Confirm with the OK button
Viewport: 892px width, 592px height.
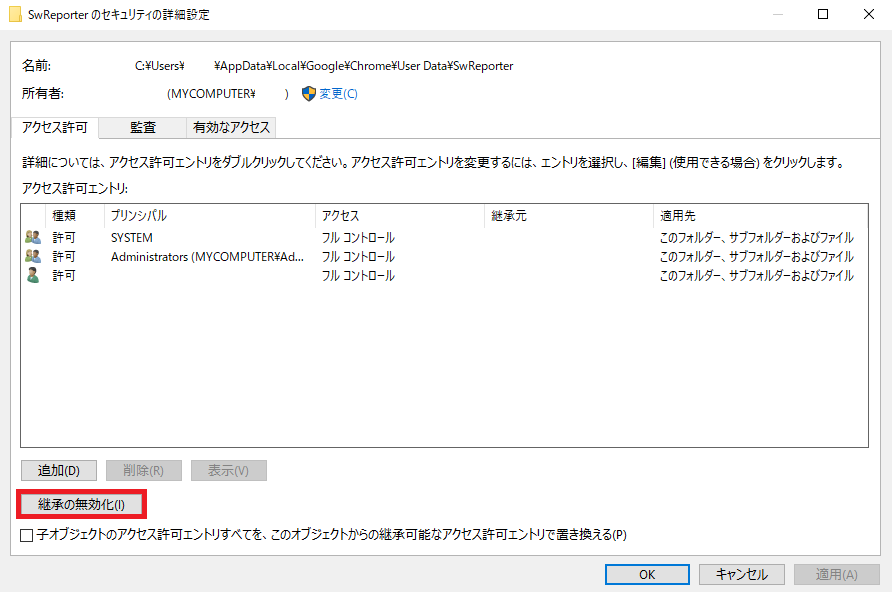(647, 574)
